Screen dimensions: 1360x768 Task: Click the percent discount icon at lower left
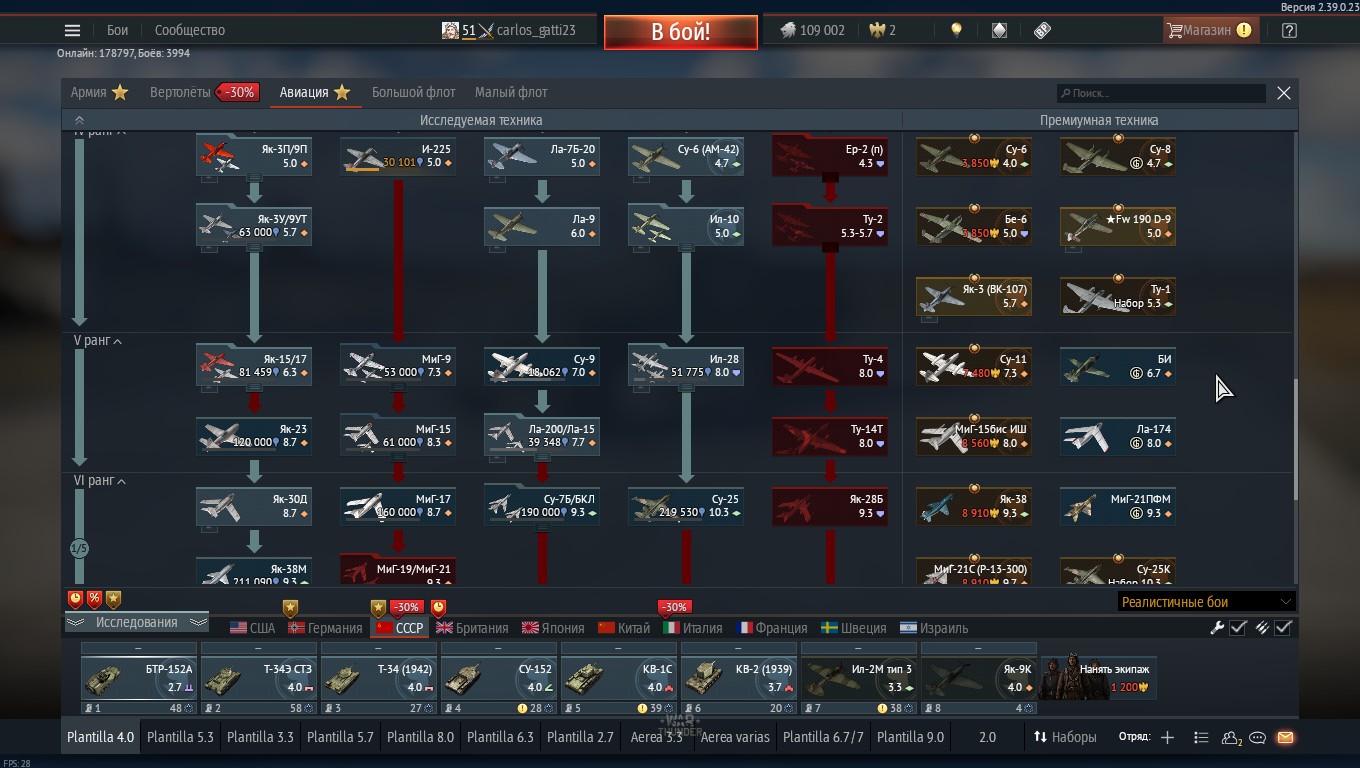[x=94, y=599]
